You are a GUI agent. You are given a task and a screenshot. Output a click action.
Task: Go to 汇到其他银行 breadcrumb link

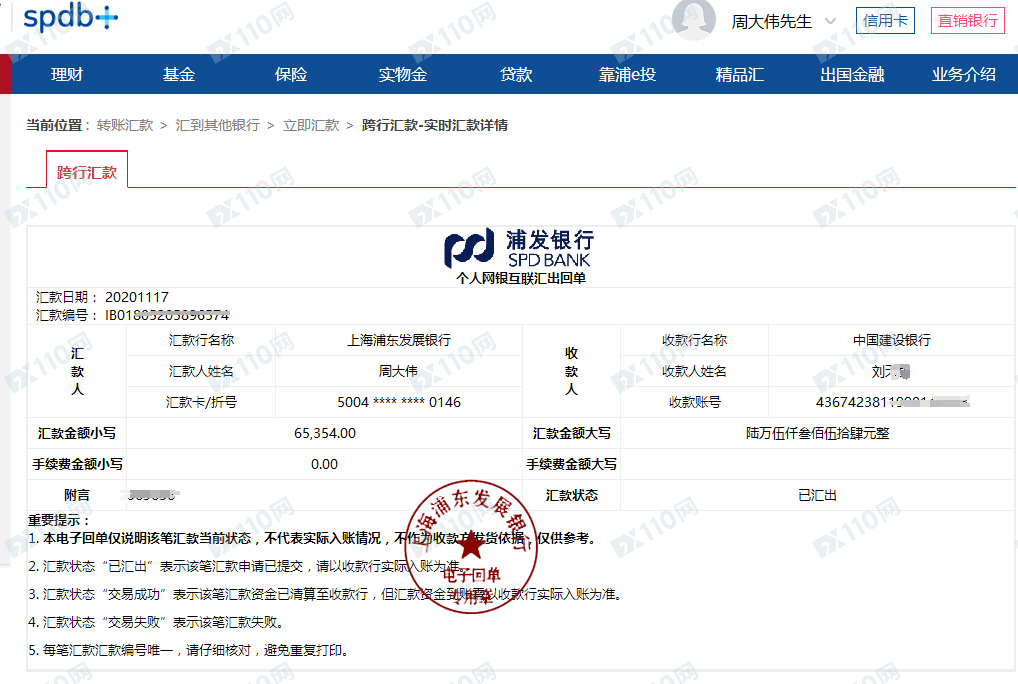(x=217, y=125)
